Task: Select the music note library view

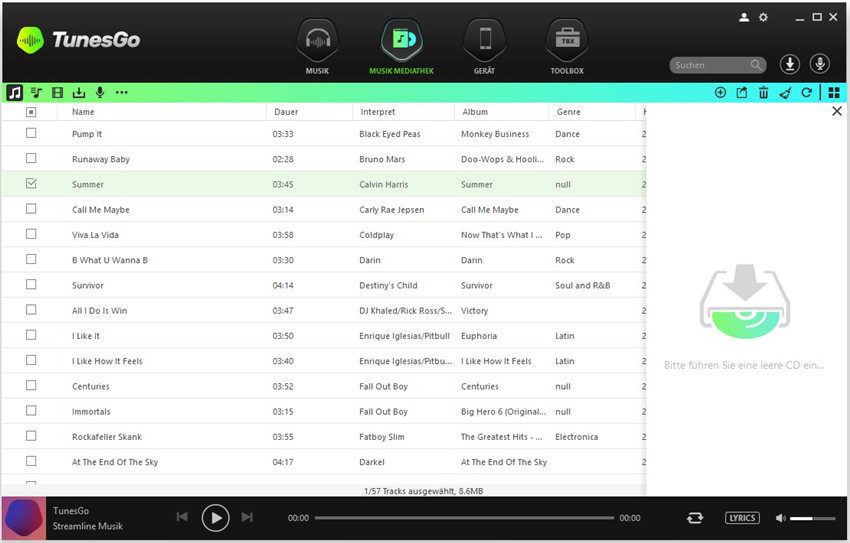Action: 15,93
